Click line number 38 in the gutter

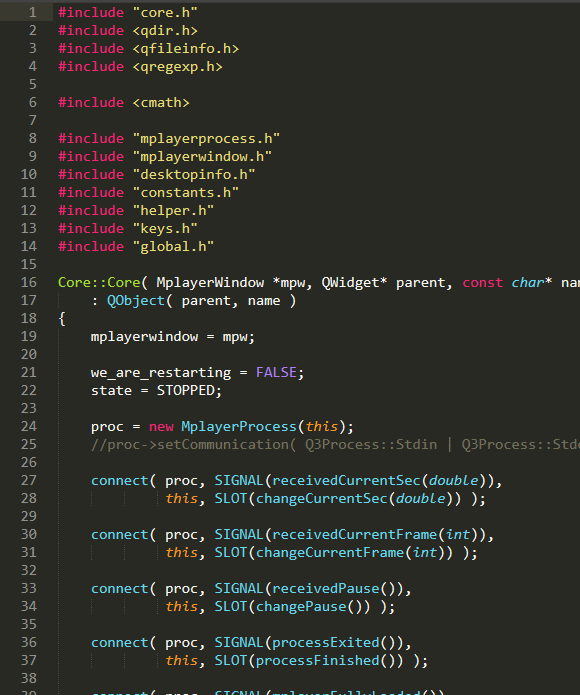click(29, 678)
